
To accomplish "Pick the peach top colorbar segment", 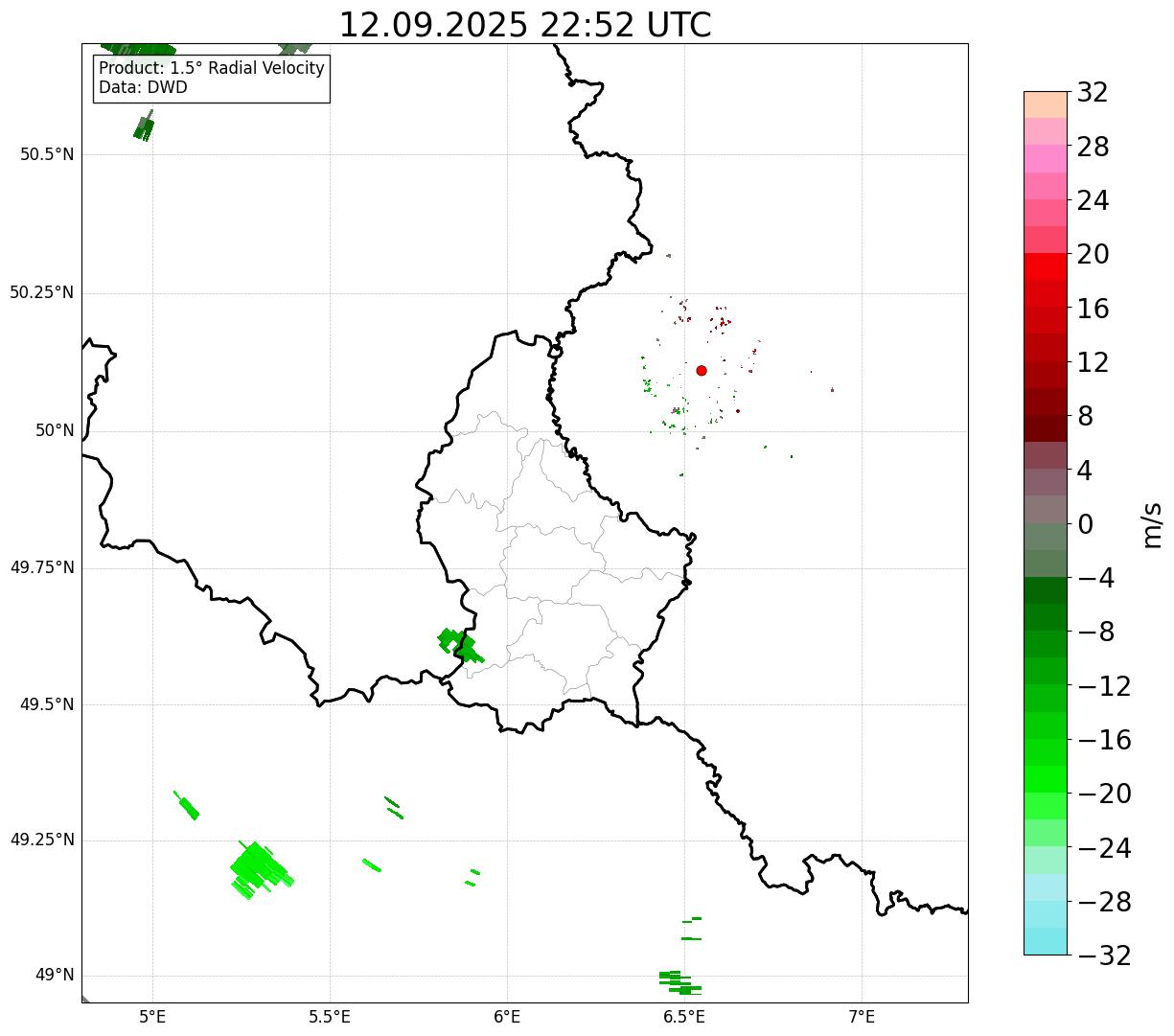I will tap(1046, 104).
